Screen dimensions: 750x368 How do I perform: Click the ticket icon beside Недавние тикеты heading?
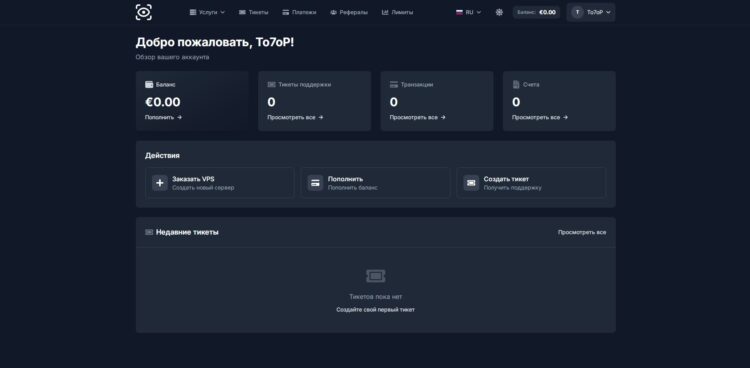click(149, 232)
